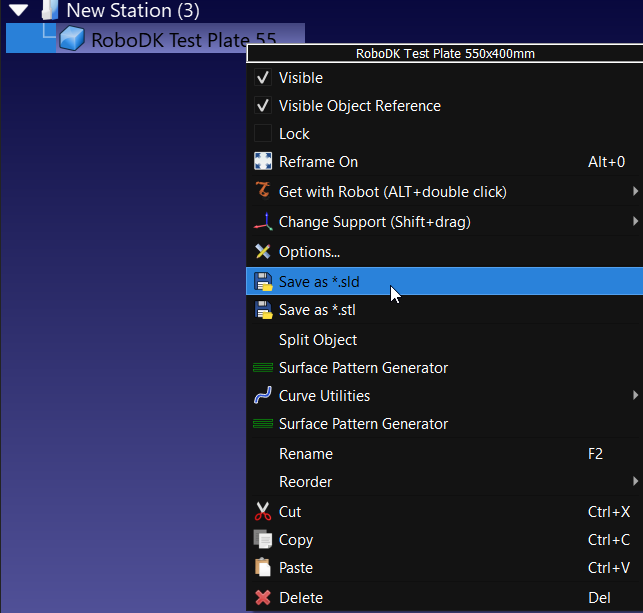Expand the Reorder submenu arrow
The width and height of the screenshot is (643, 613).
(x=635, y=482)
